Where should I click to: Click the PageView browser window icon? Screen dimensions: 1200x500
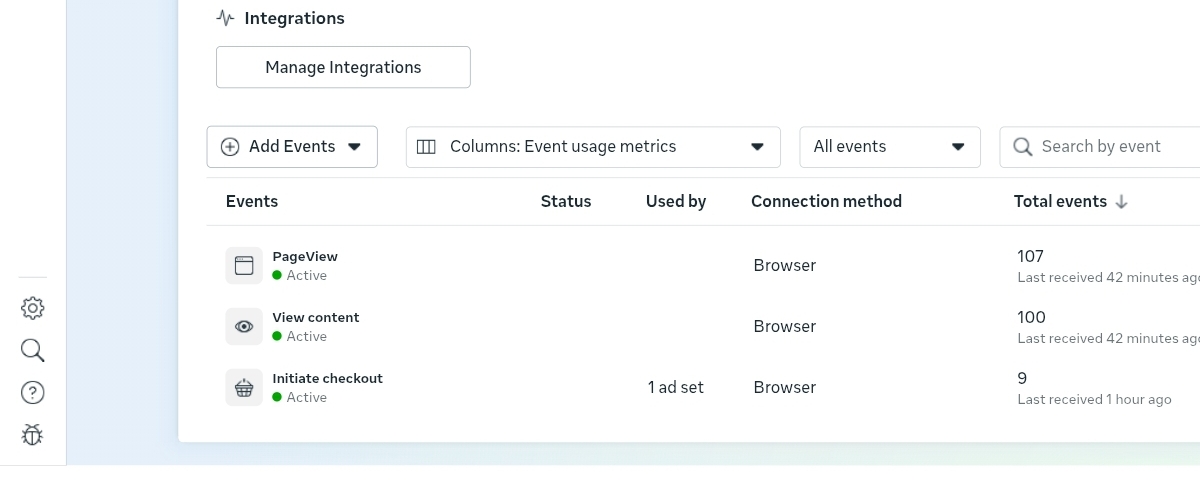244,265
